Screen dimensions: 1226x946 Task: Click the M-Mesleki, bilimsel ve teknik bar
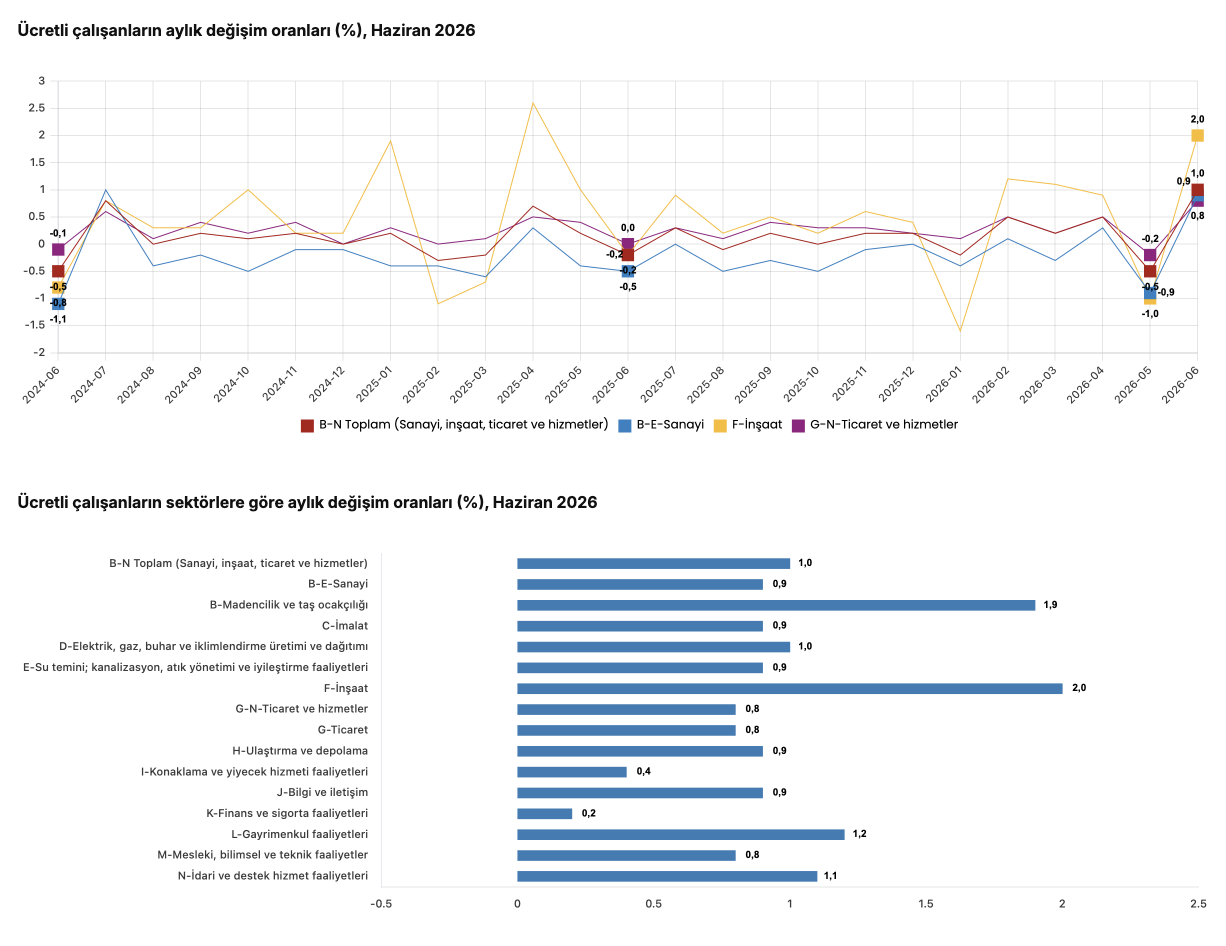tap(626, 855)
